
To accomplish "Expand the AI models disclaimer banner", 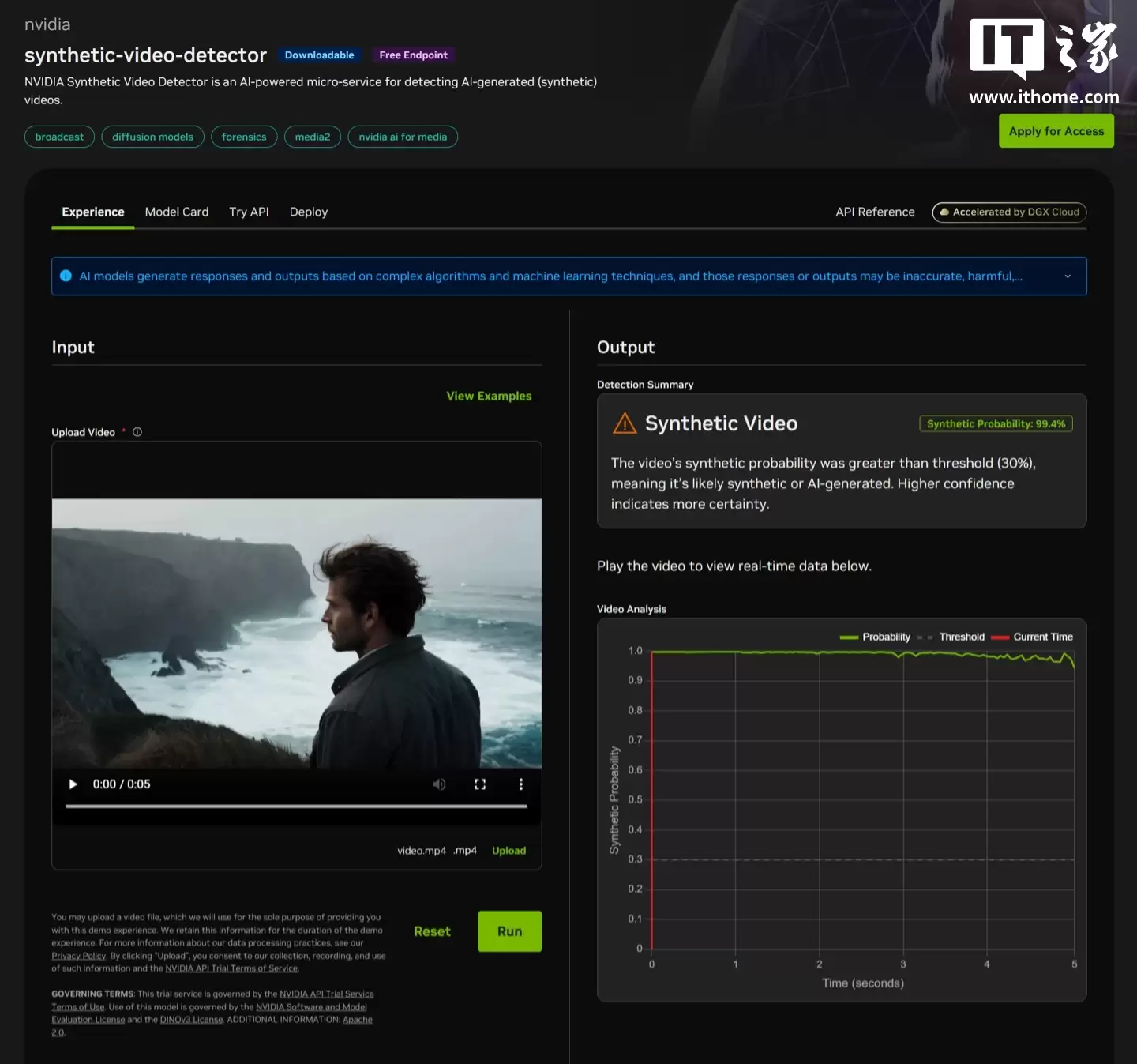I will tap(1068, 276).
